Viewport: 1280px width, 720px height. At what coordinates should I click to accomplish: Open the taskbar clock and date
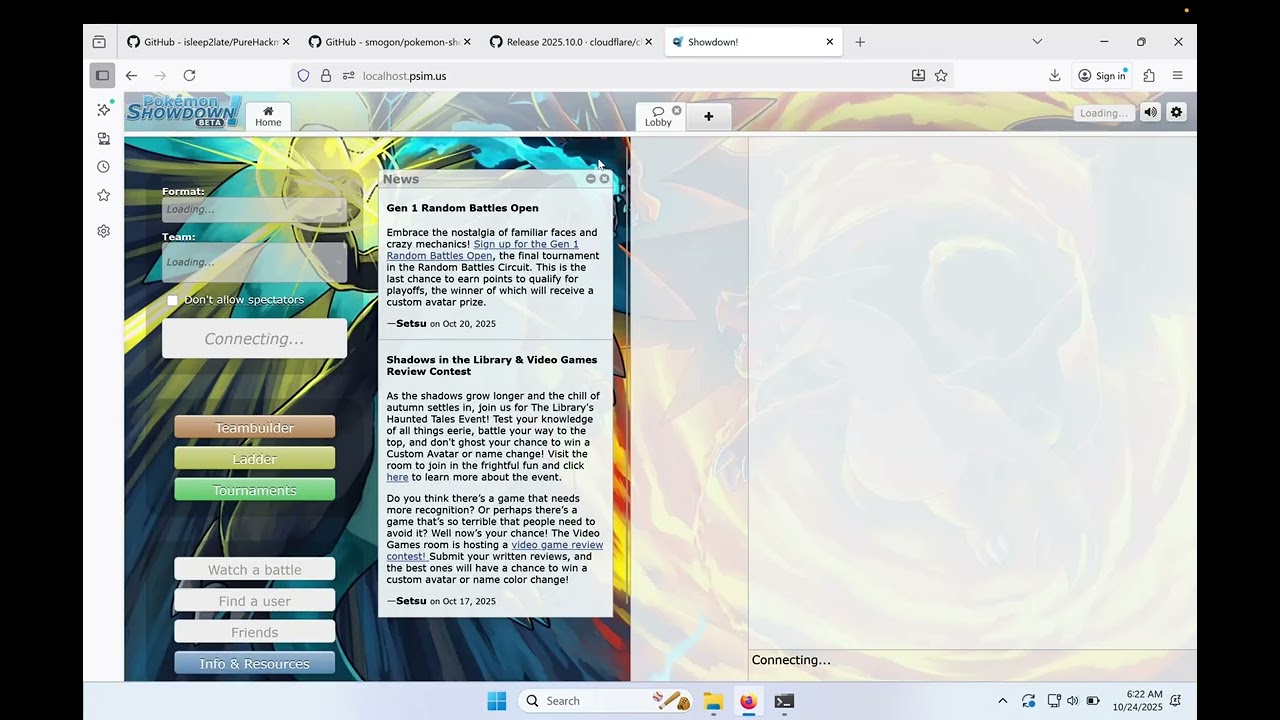(x=1138, y=700)
